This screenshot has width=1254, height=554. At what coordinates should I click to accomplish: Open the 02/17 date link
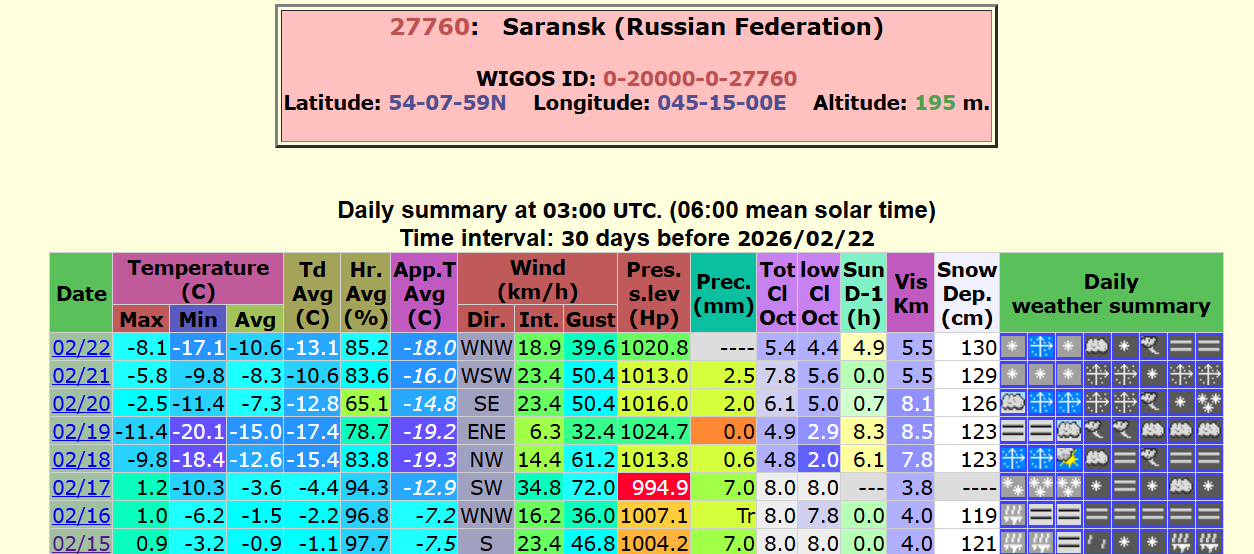pyautogui.click(x=81, y=488)
